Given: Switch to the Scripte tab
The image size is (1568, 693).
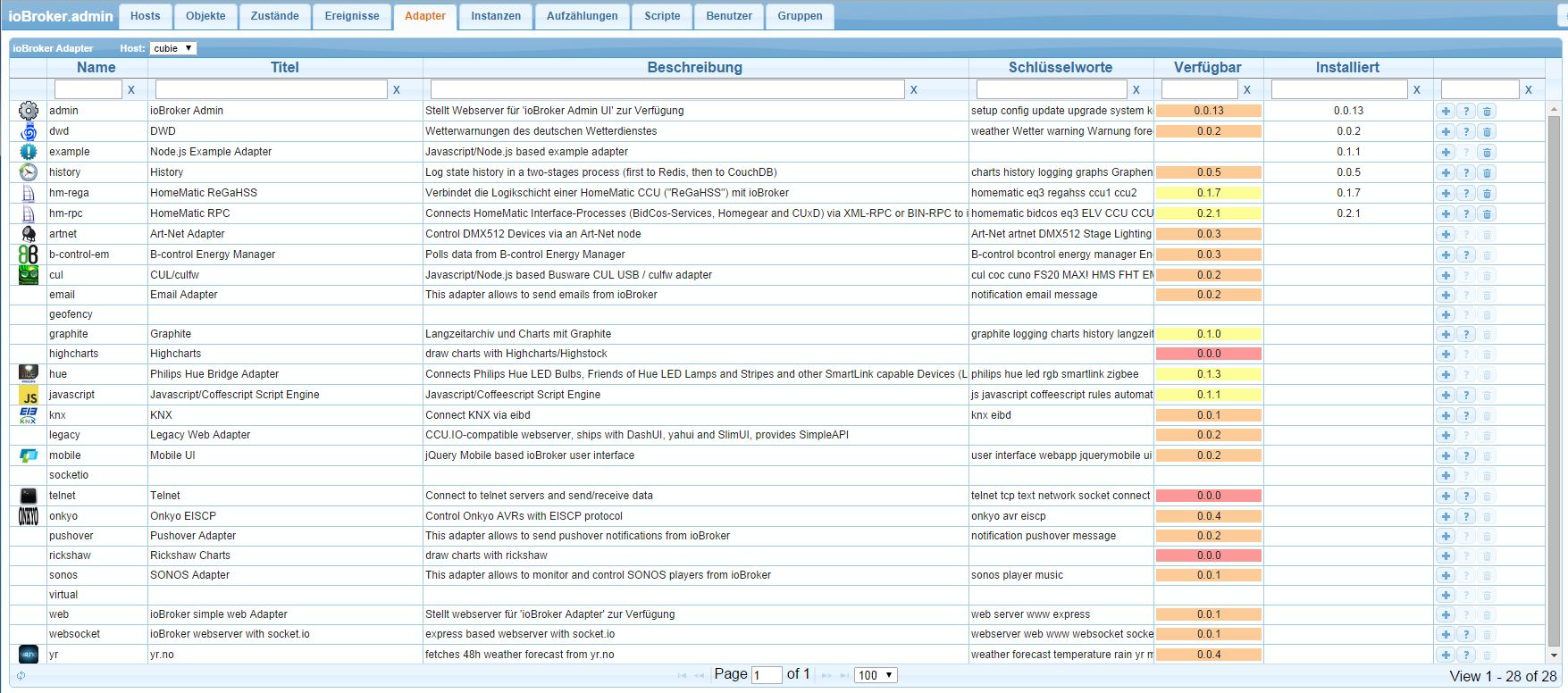Looking at the screenshot, I should click(x=662, y=16).
